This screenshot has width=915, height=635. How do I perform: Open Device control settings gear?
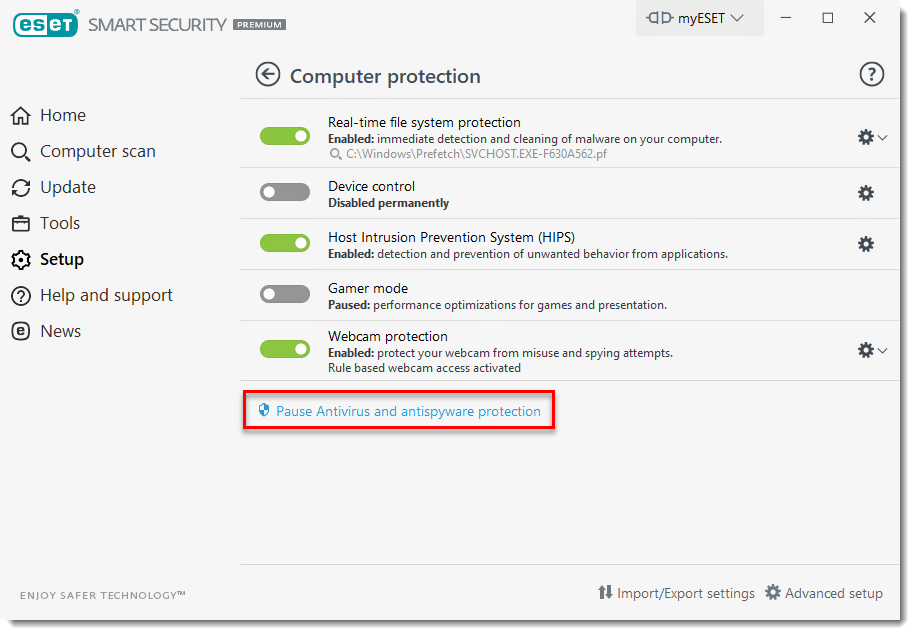(865, 193)
